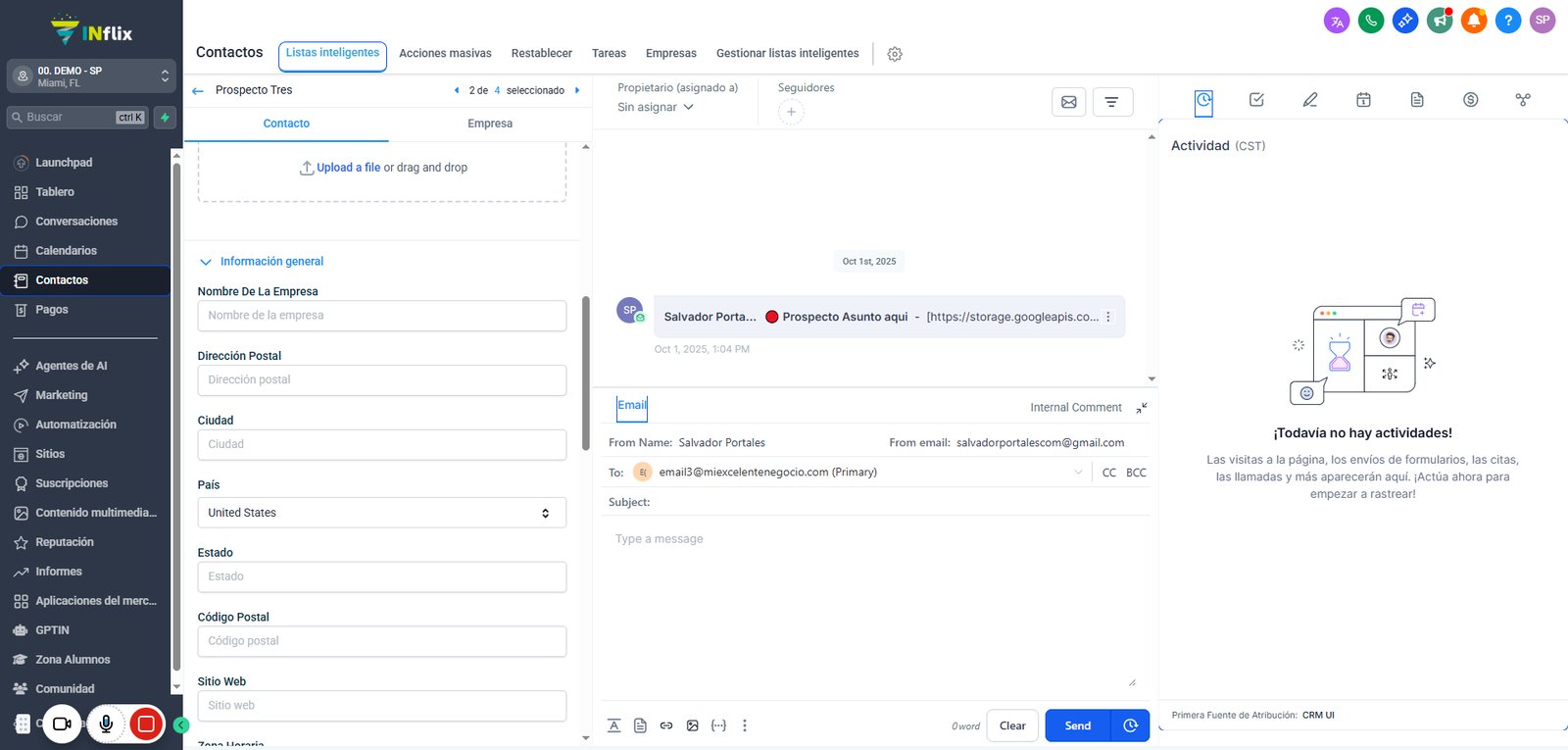Open the language translation icon

[1337, 21]
